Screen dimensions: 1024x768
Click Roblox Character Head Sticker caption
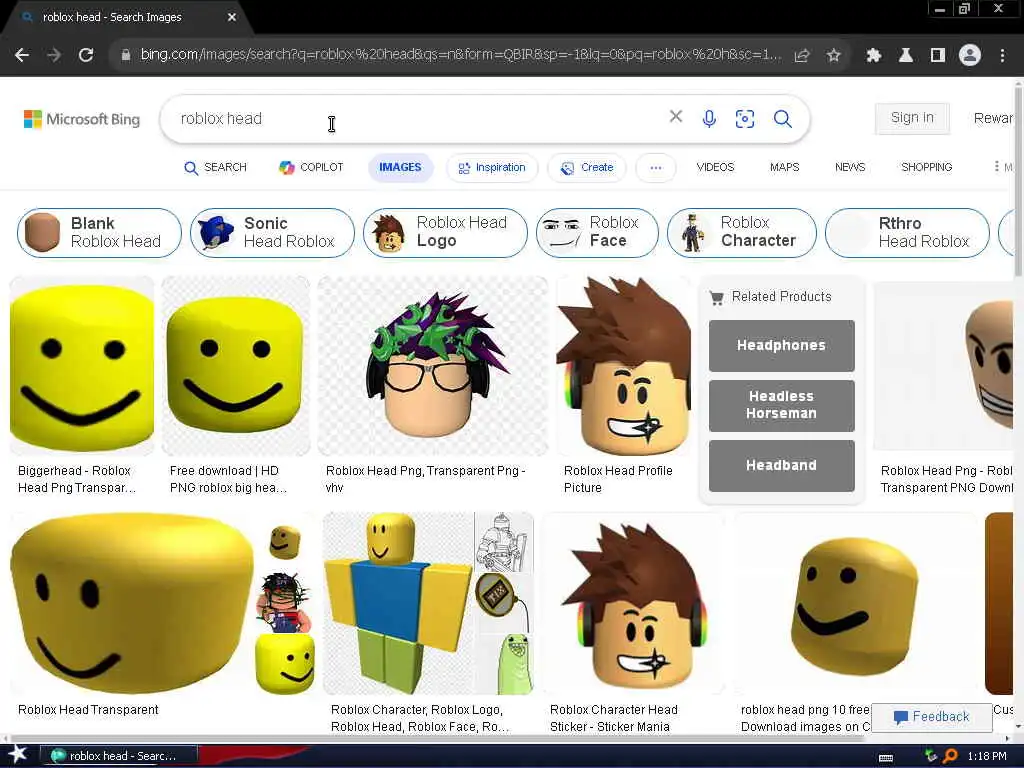click(x=614, y=718)
